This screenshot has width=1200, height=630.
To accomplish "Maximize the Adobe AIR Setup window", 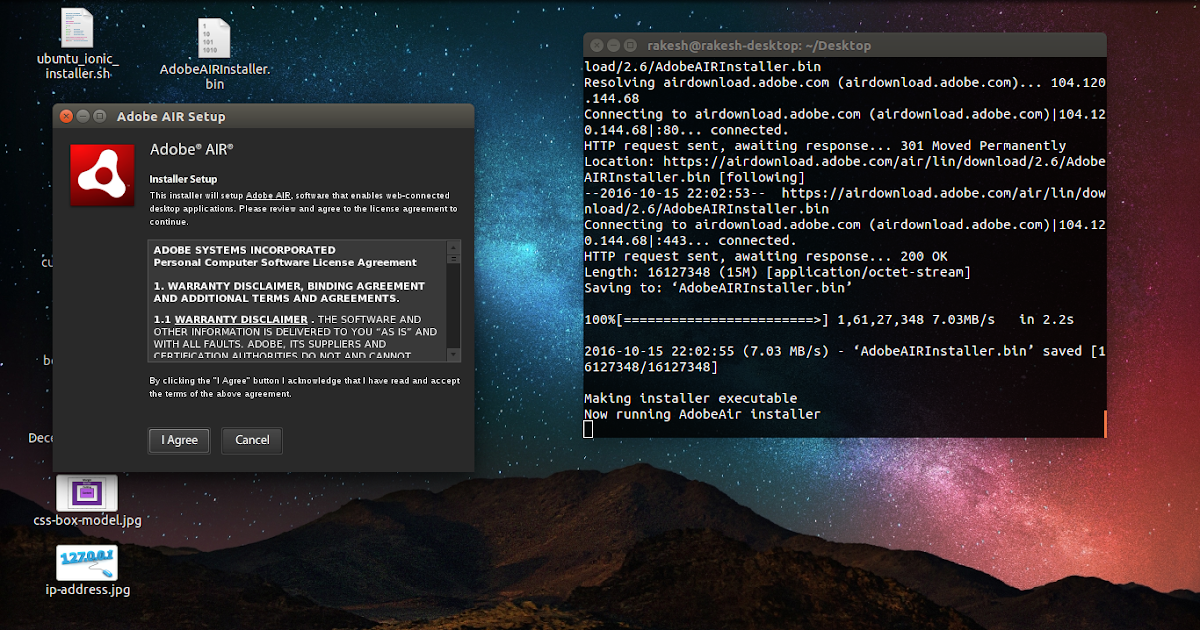I will 100,116.
